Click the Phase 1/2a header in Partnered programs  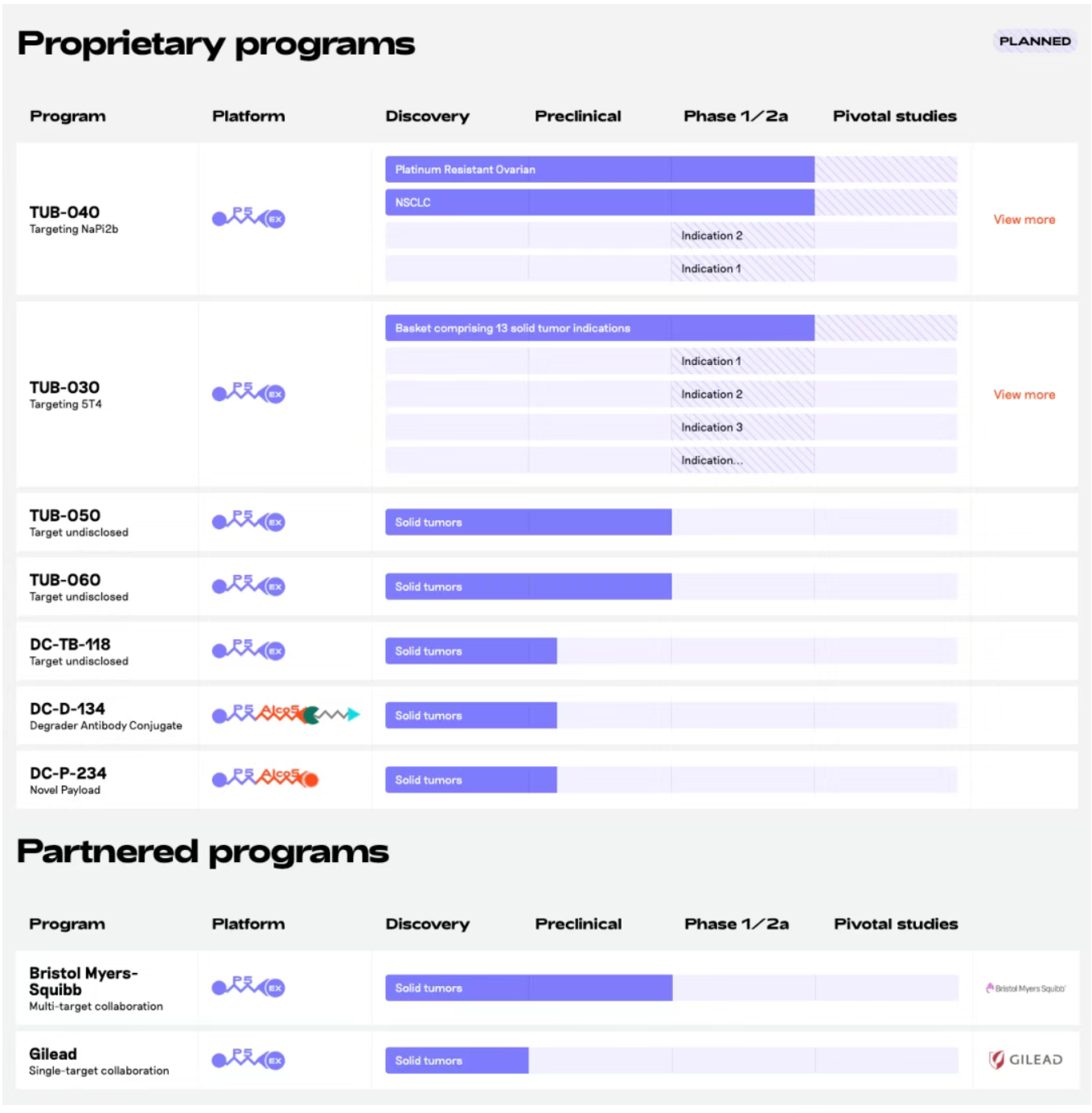point(736,924)
